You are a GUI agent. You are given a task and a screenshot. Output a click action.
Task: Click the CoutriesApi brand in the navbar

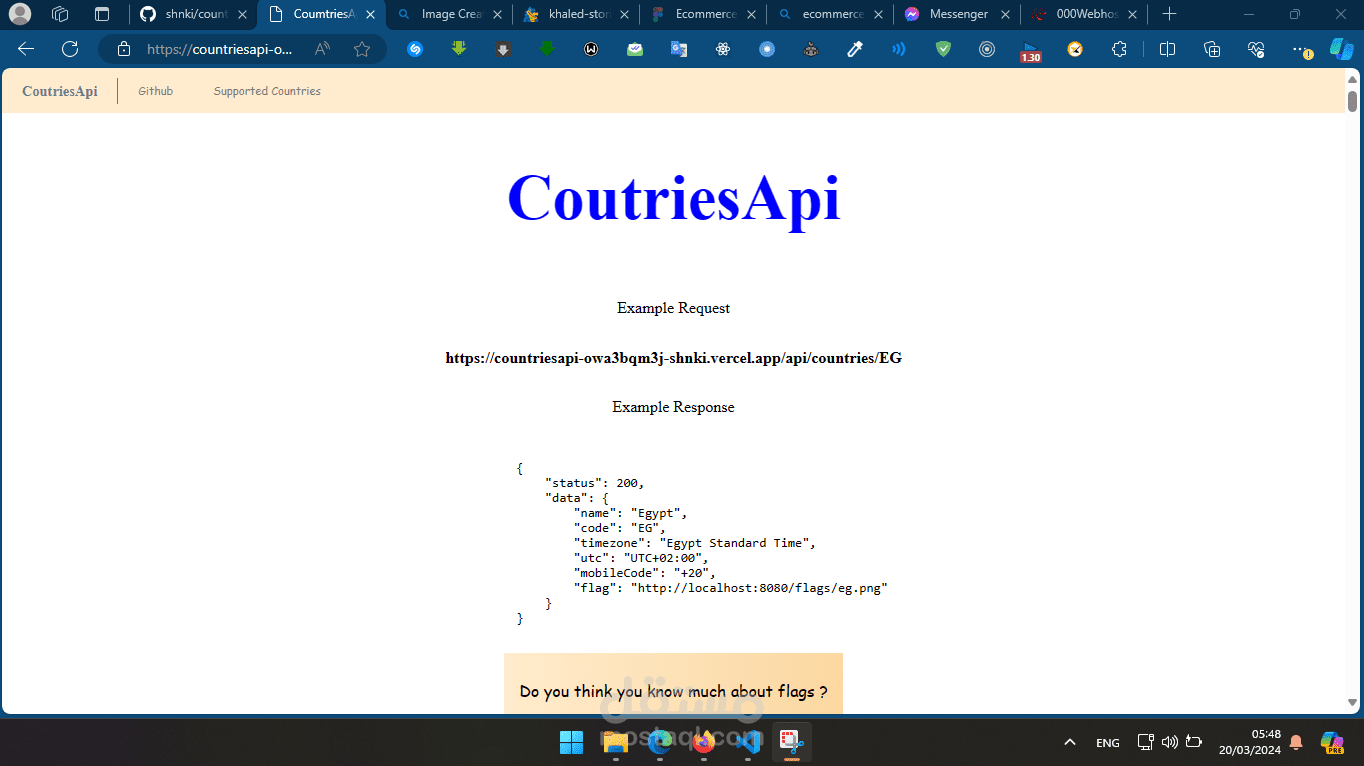tap(59, 91)
